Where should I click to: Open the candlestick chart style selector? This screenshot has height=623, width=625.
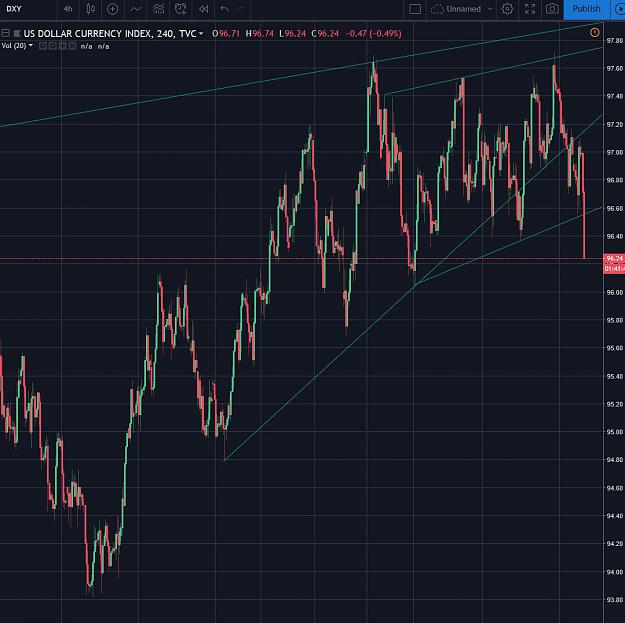[x=90, y=9]
